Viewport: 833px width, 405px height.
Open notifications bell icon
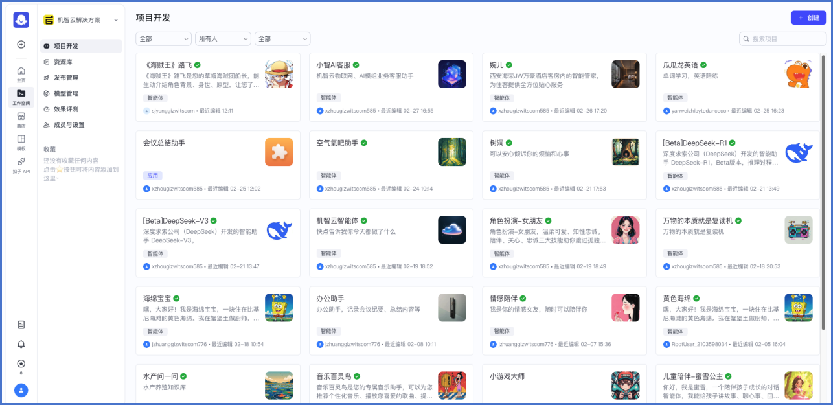point(21,344)
